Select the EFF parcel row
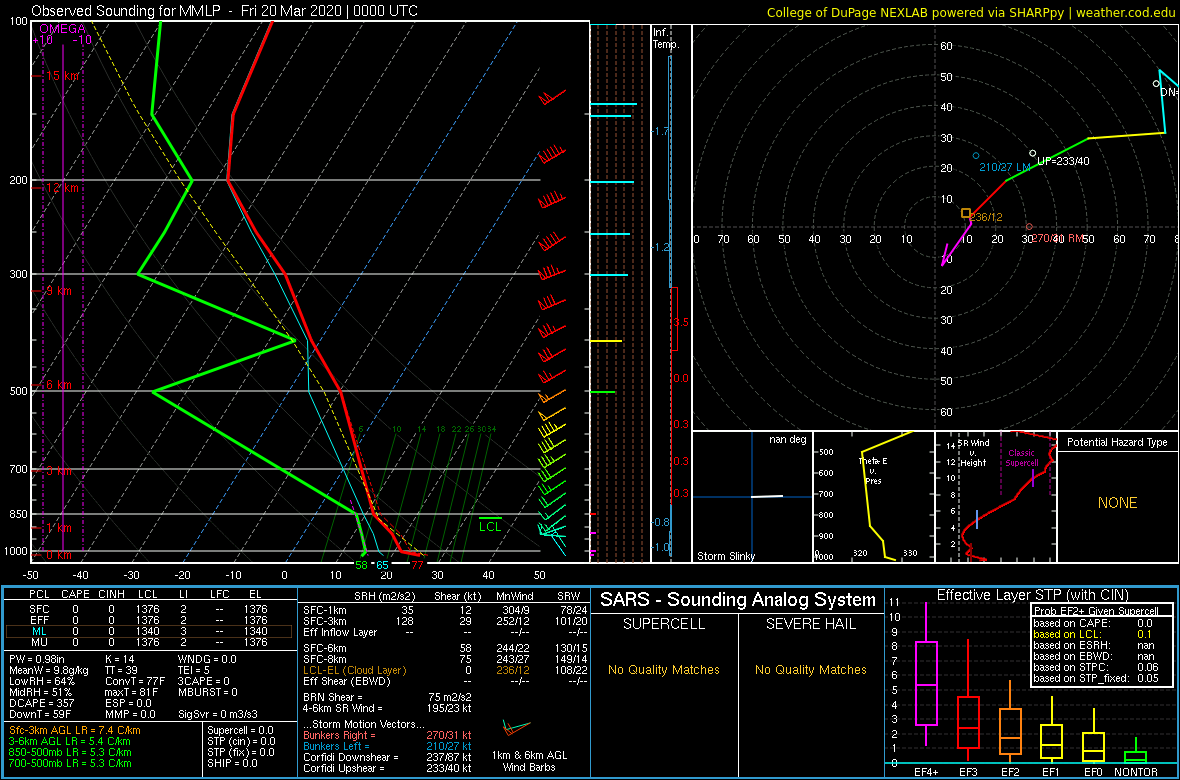 coord(148,621)
